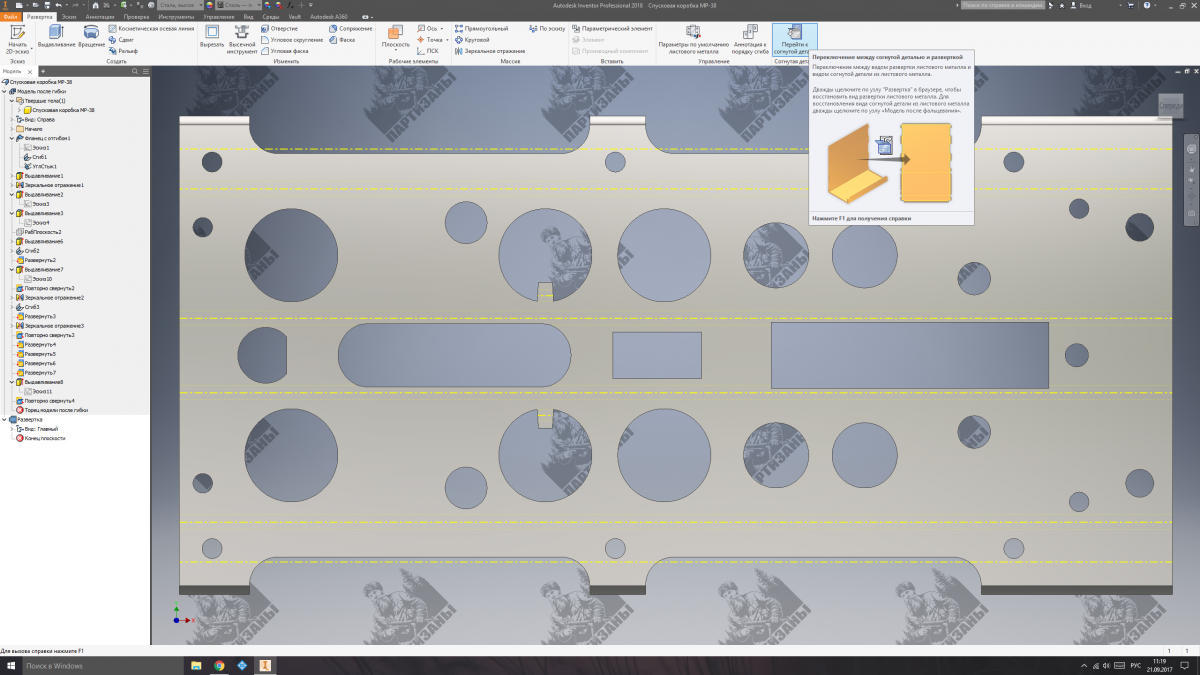The width and height of the screenshot is (1200, 675).
Task: Expand the Вид: Справа node
Action: [12, 119]
